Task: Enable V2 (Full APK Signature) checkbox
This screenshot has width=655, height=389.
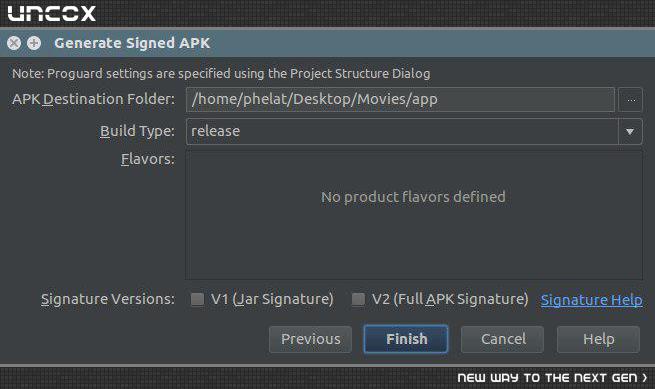Action: [358, 299]
